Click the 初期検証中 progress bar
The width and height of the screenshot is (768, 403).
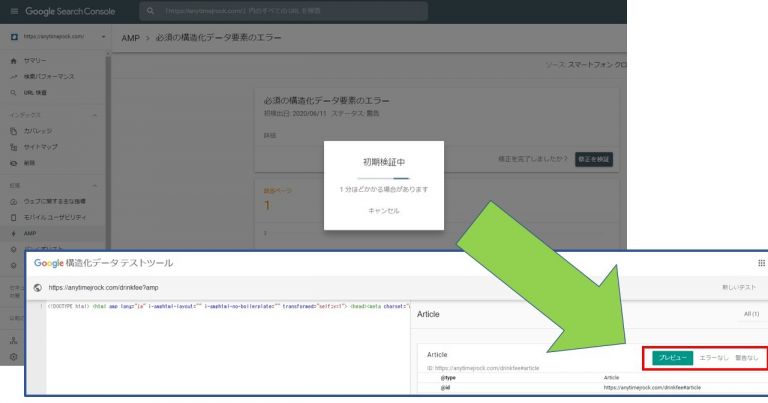[384, 178]
